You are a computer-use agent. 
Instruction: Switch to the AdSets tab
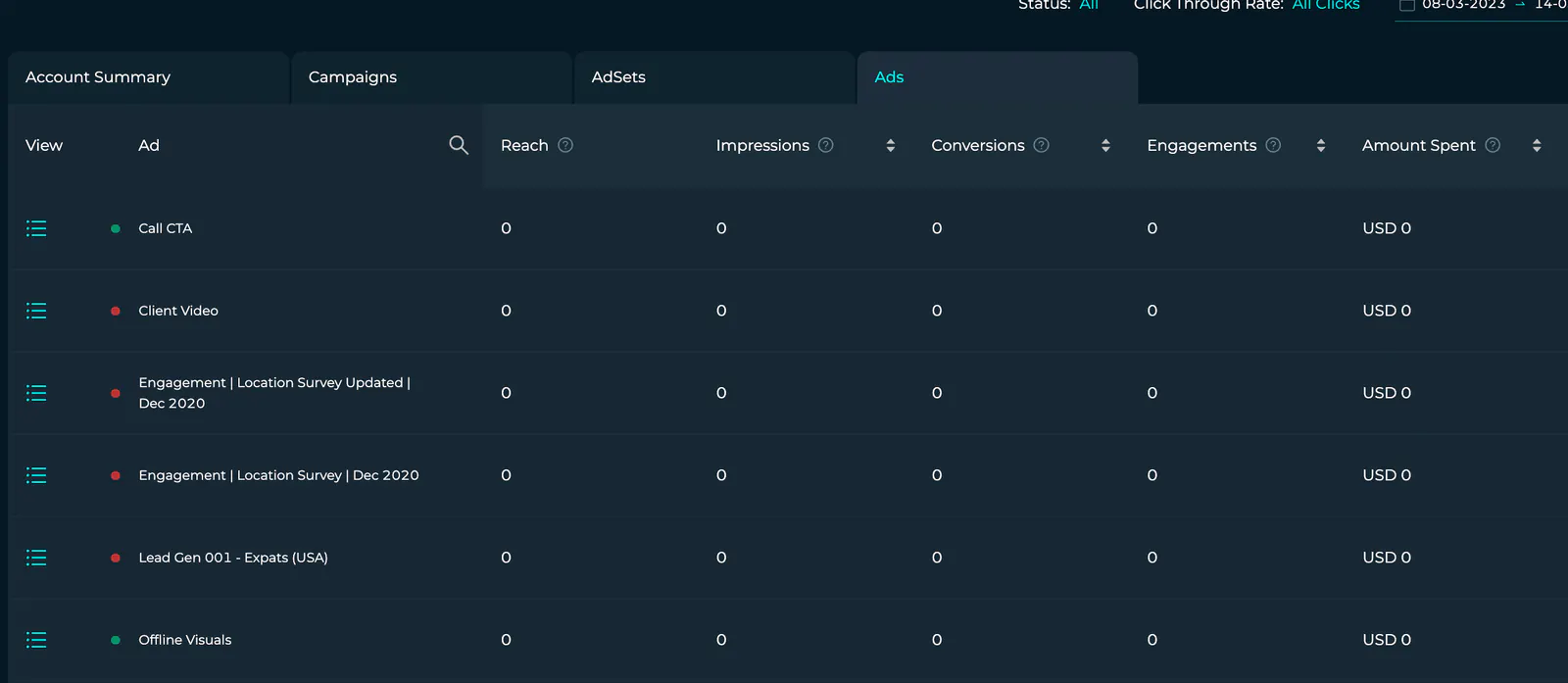714,77
